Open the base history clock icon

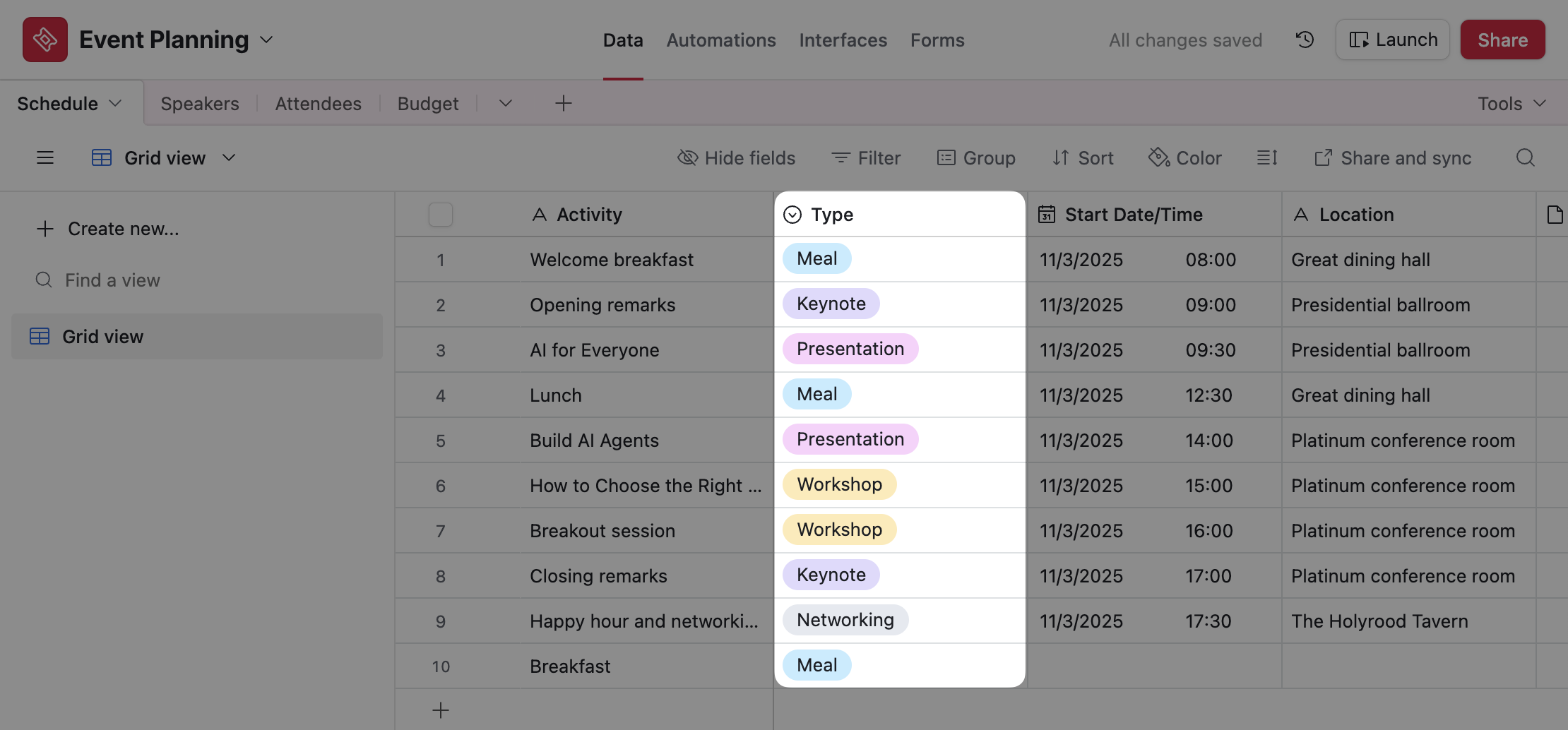point(1305,40)
